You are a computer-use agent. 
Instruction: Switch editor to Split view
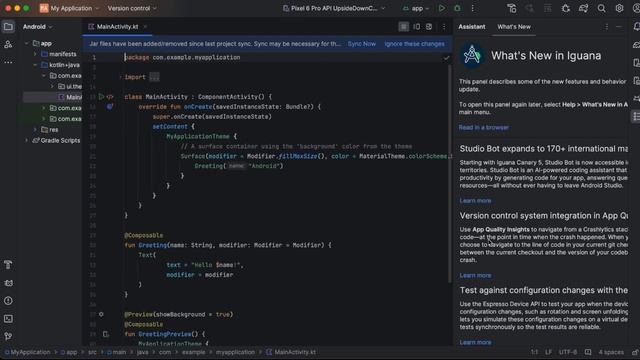point(416,27)
